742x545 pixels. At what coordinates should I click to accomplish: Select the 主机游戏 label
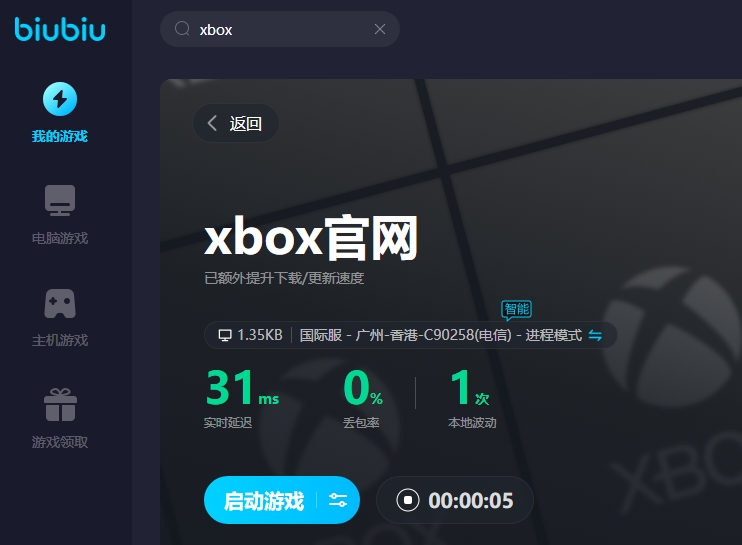tap(60, 340)
